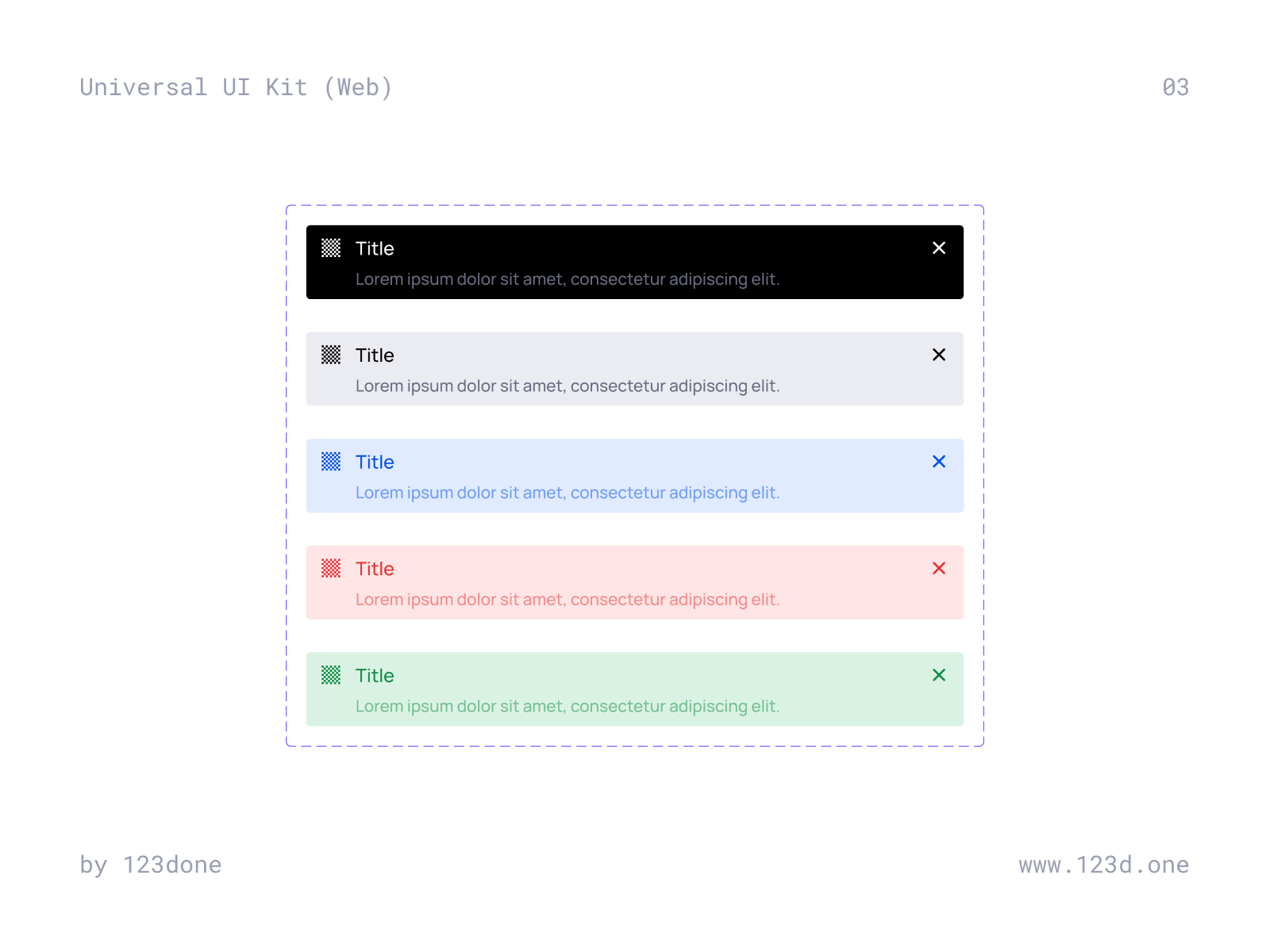
Task: Click the red alert's leading icon
Action: click(331, 569)
